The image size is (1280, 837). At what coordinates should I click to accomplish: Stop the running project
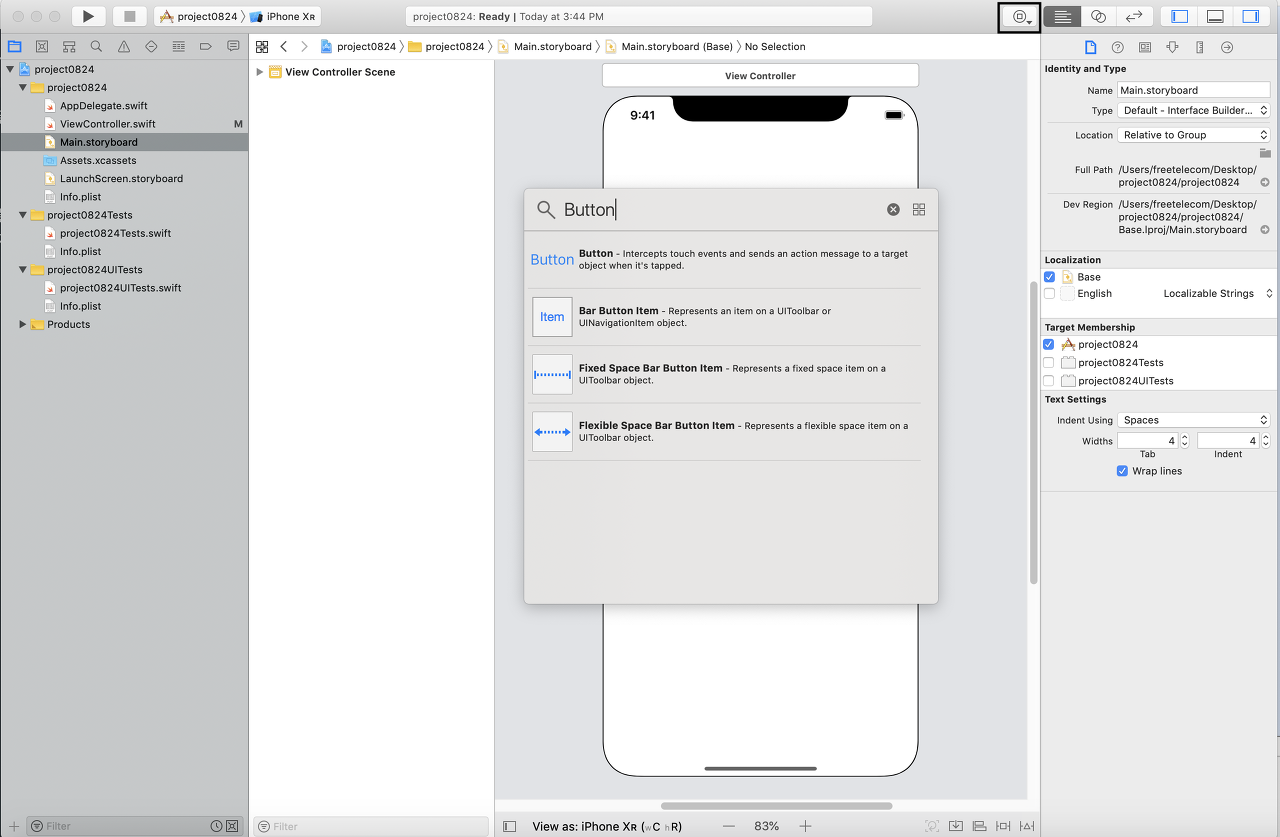tap(130, 16)
